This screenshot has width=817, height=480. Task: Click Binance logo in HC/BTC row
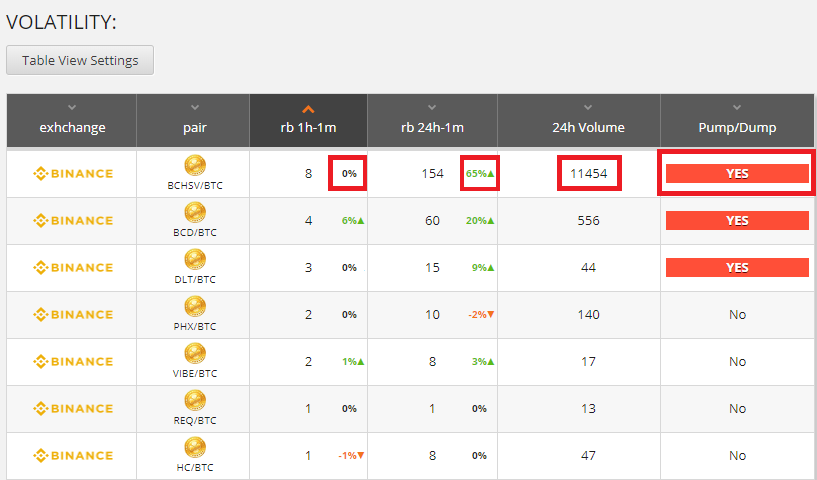pyautogui.click(x=72, y=455)
